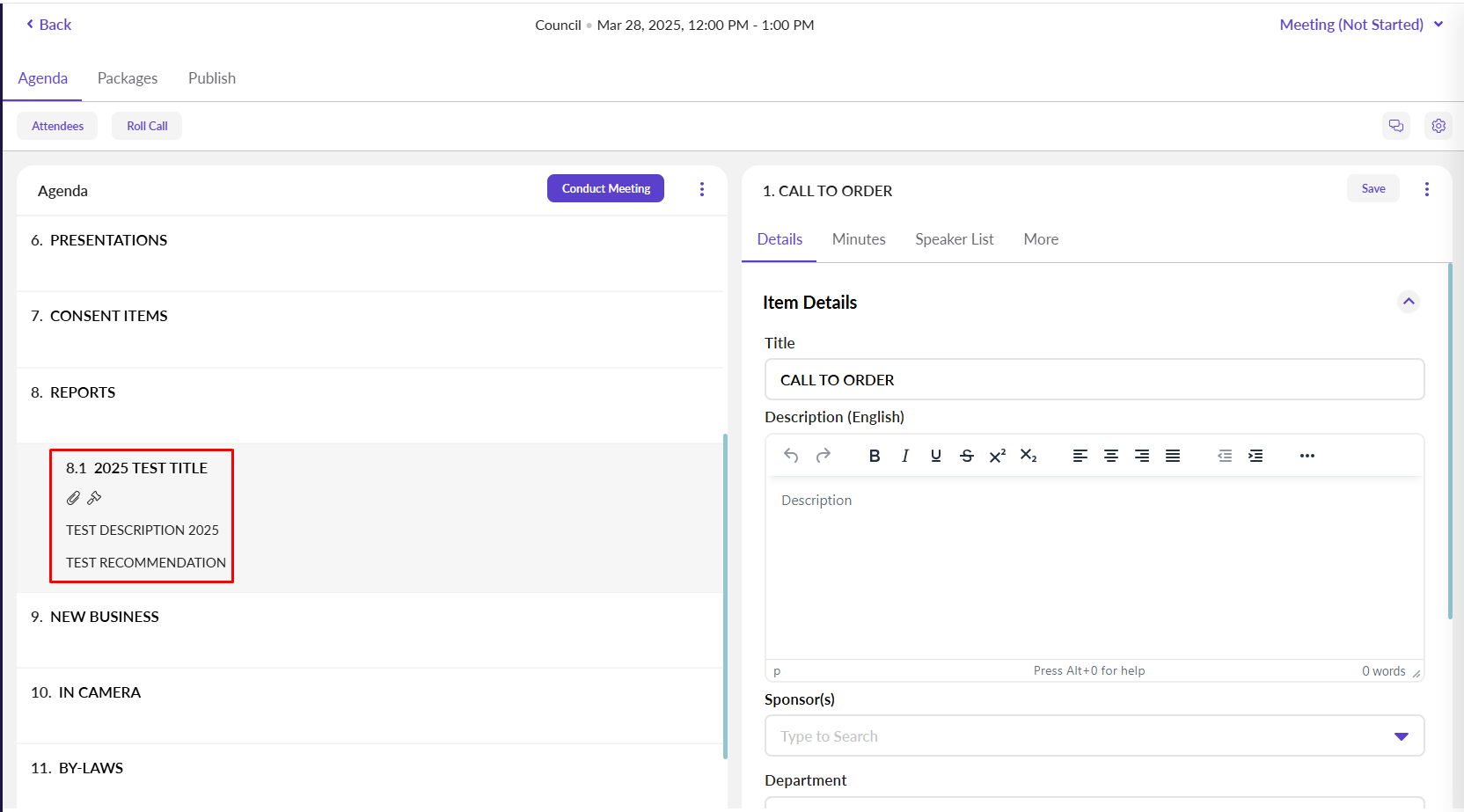Apply underline formatting in the editor
The width and height of the screenshot is (1464, 812).
[935, 456]
